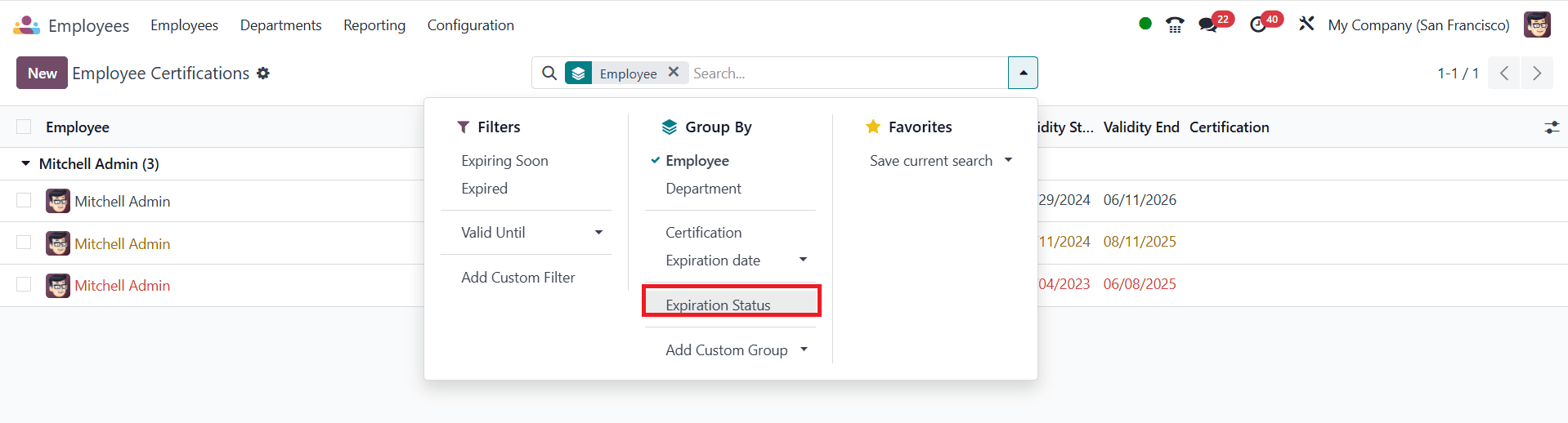Go to the next page arrow
The height and width of the screenshot is (423, 1568).
tap(1537, 73)
